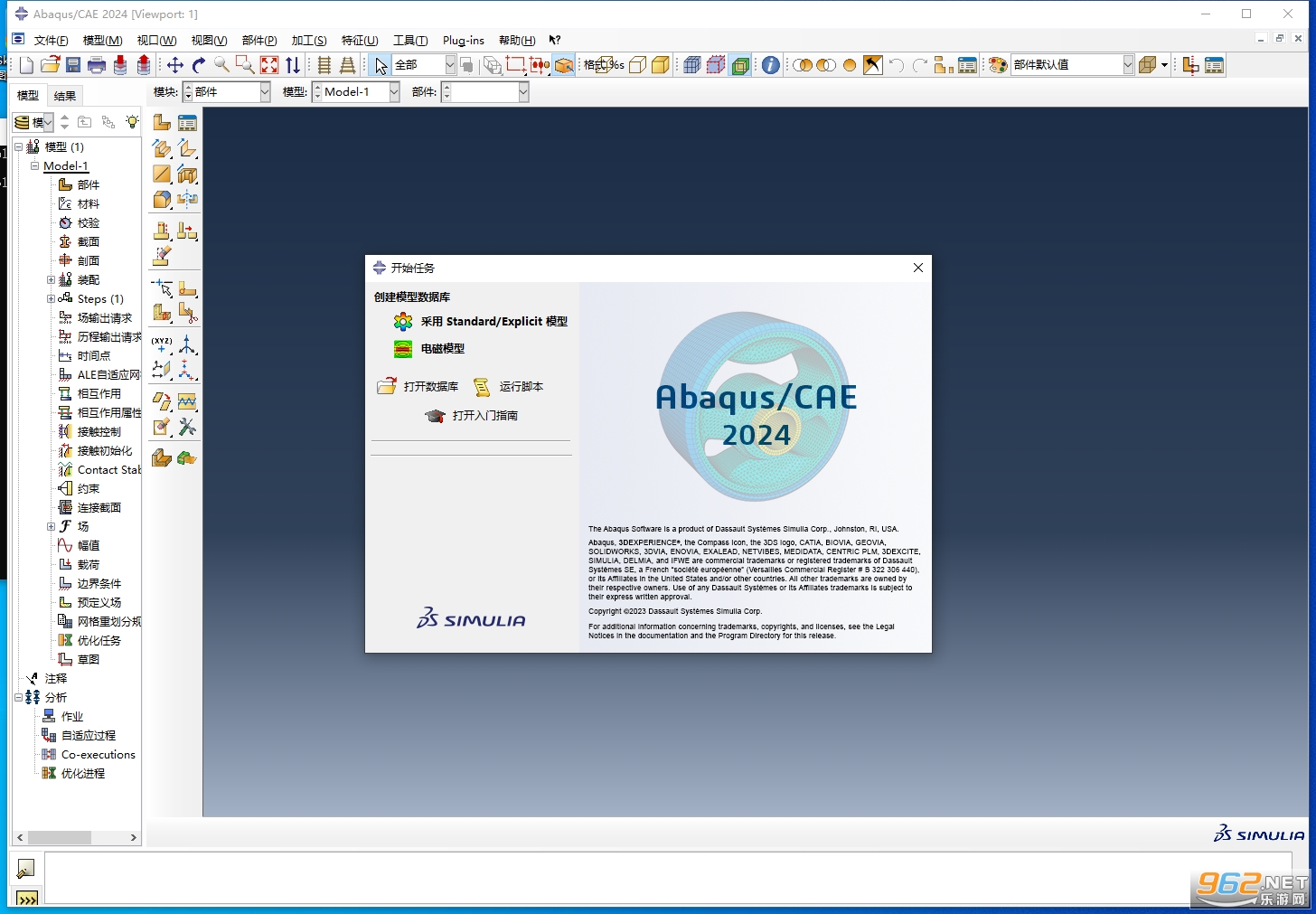Click the Partition Face scissors tool
The width and height of the screenshot is (1316, 914).
187,313
